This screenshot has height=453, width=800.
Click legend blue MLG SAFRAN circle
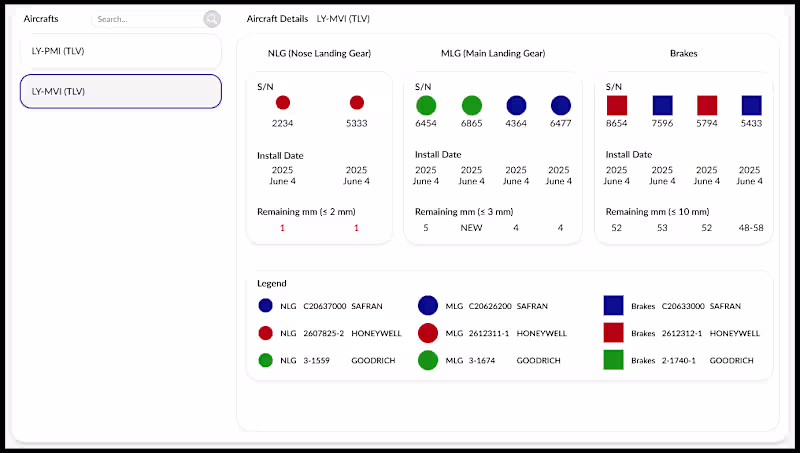pyautogui.click(x=428, y=306)
